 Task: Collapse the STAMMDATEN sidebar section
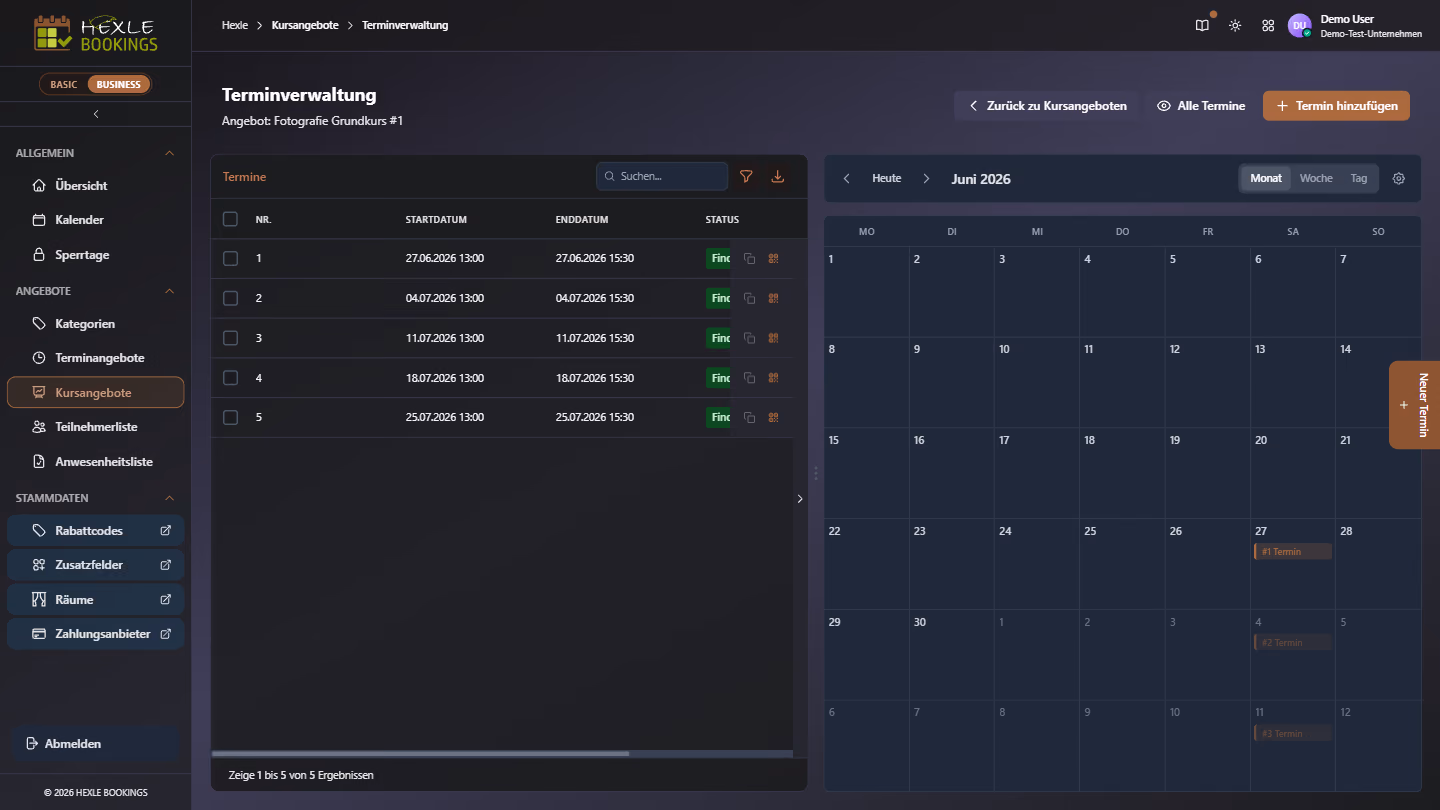169,498
